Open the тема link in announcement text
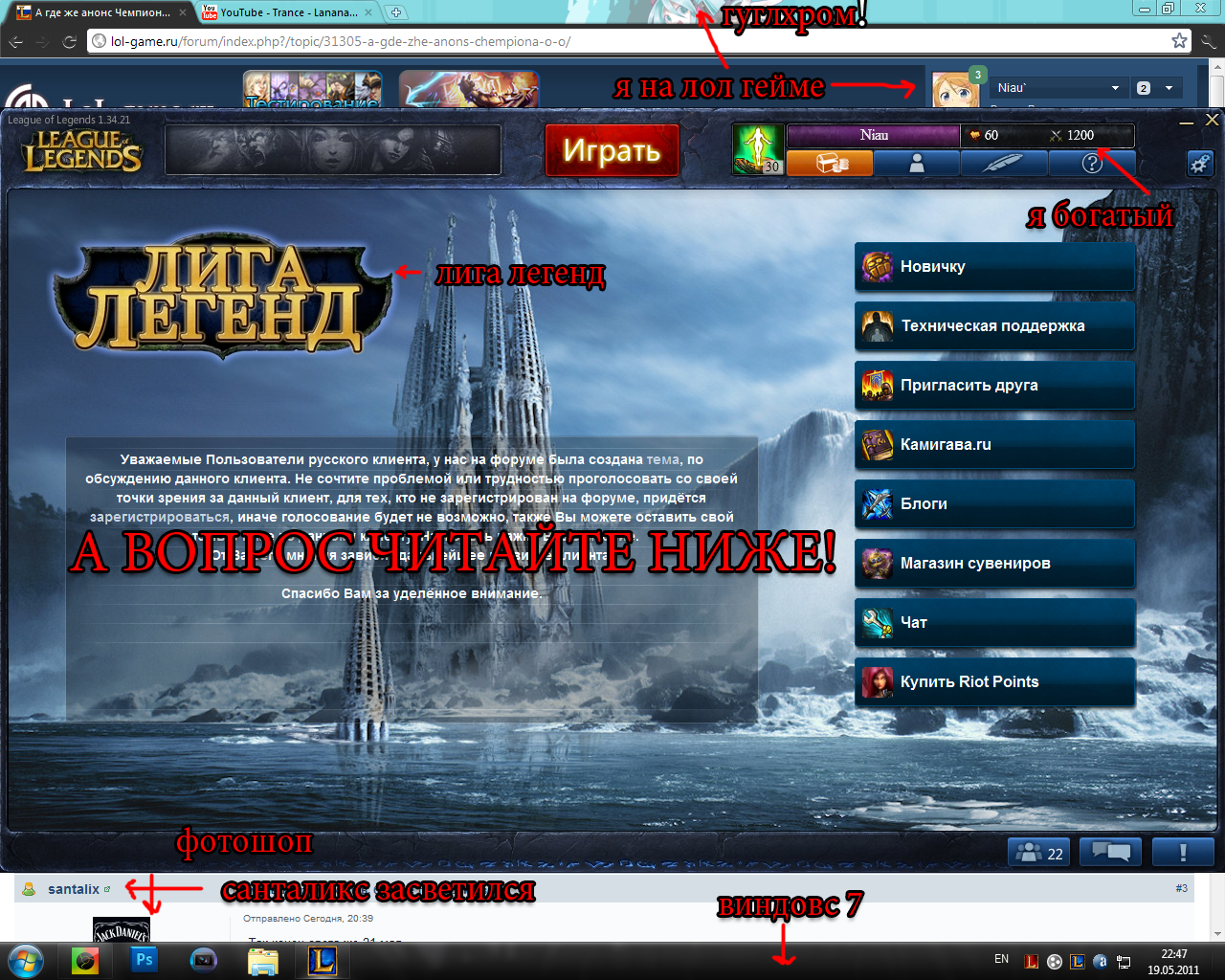The width and height of the screenshot is (1225, 980). (662, 459)
